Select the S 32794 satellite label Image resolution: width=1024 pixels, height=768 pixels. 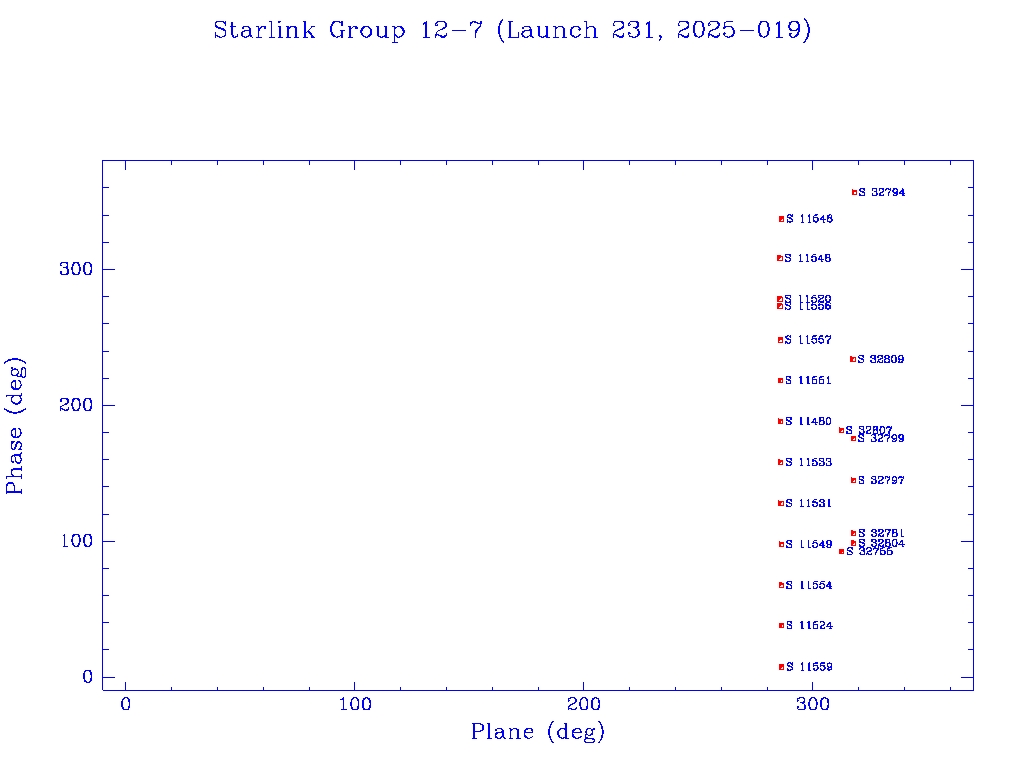click(x=882, y=193)
